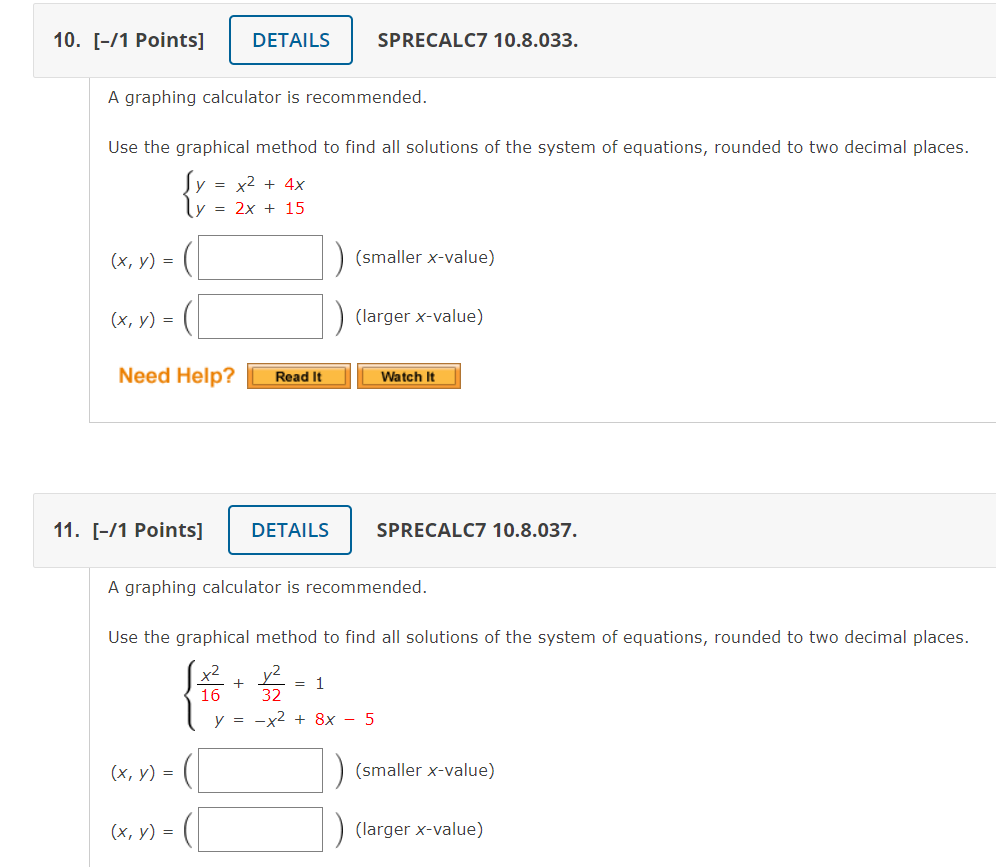The image size is (996, 867).
Task: Open DETAILS for question 10
Action: click(291, 40)
